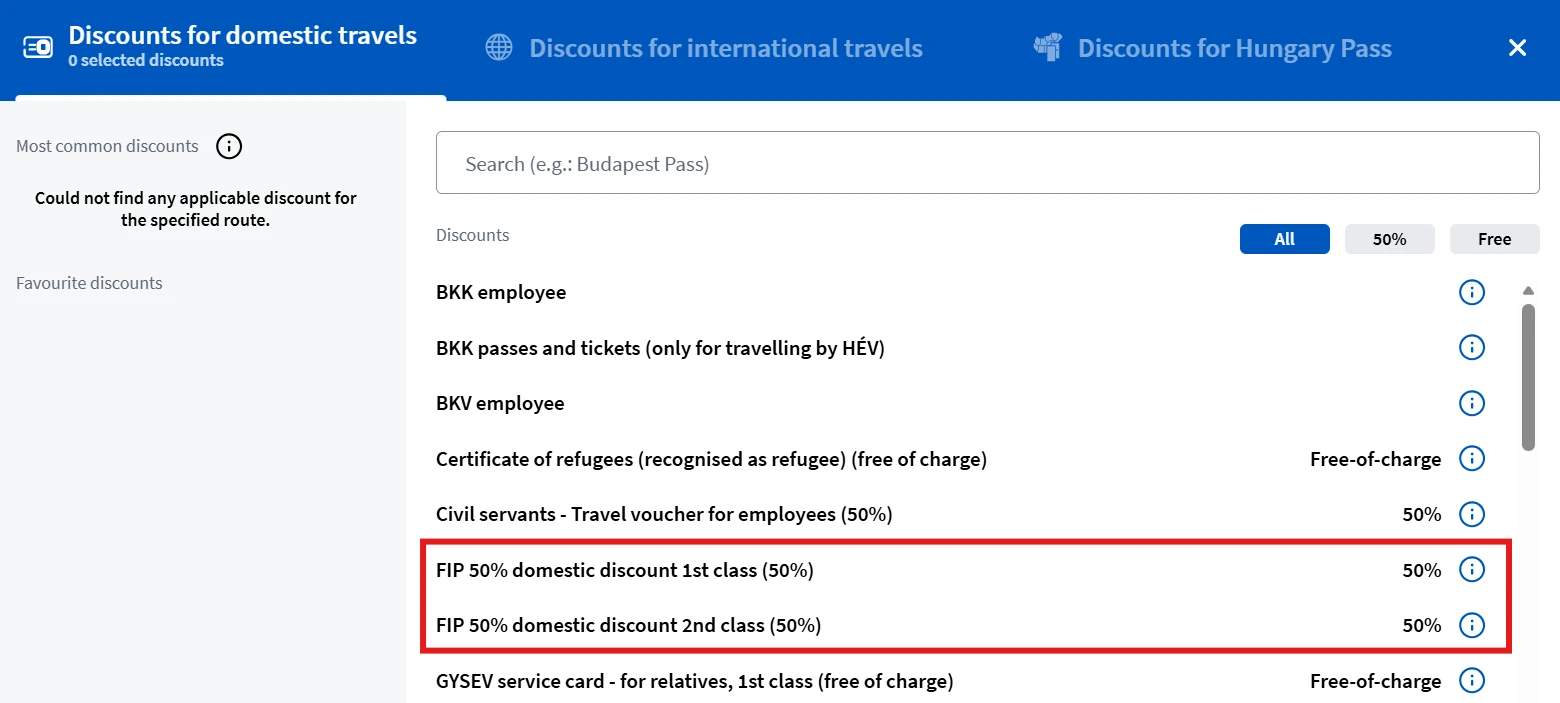Filter discounts by All
1560x703 pixels.
click(x=1284, y=239)
